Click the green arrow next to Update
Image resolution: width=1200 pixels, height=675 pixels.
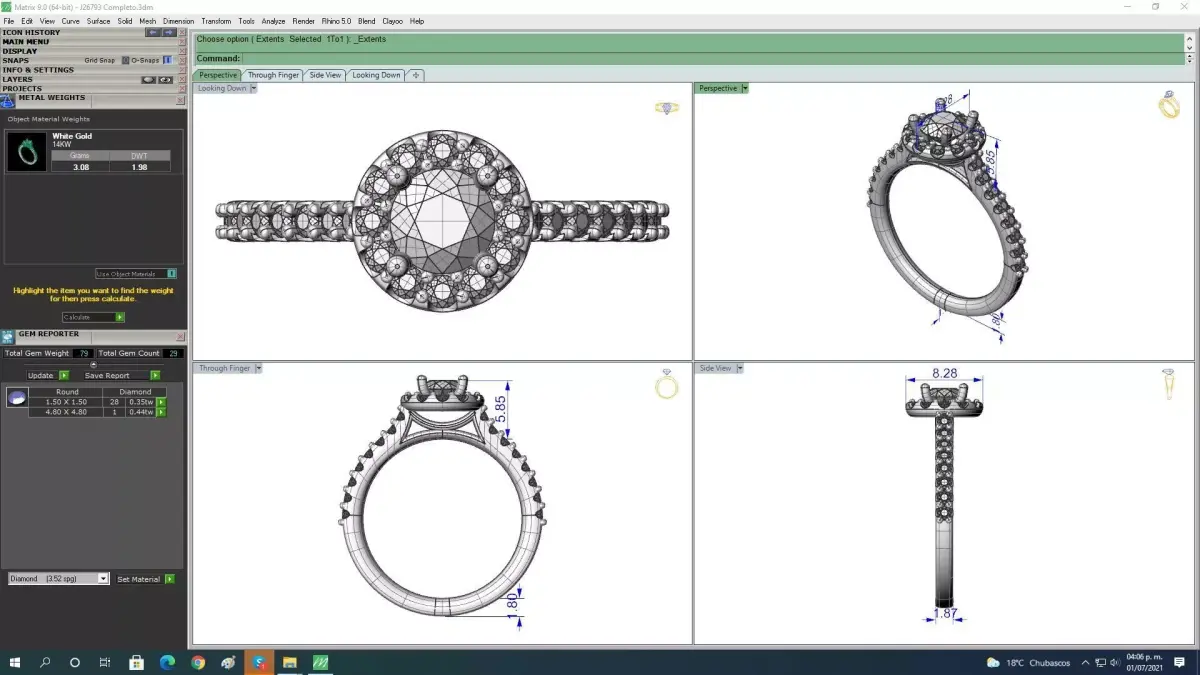click(64, 375)
